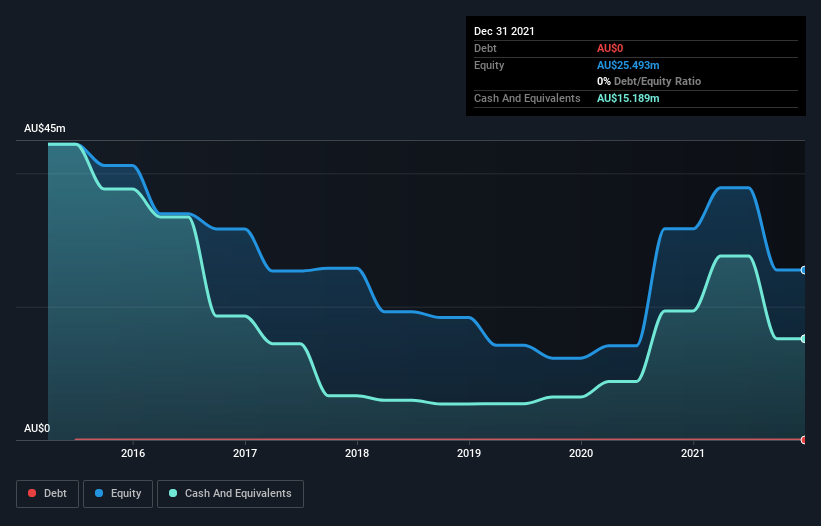This screenshot has height=526, width=821.
Task: Click the AU$0 y-axis label
Action: (37, 429)
